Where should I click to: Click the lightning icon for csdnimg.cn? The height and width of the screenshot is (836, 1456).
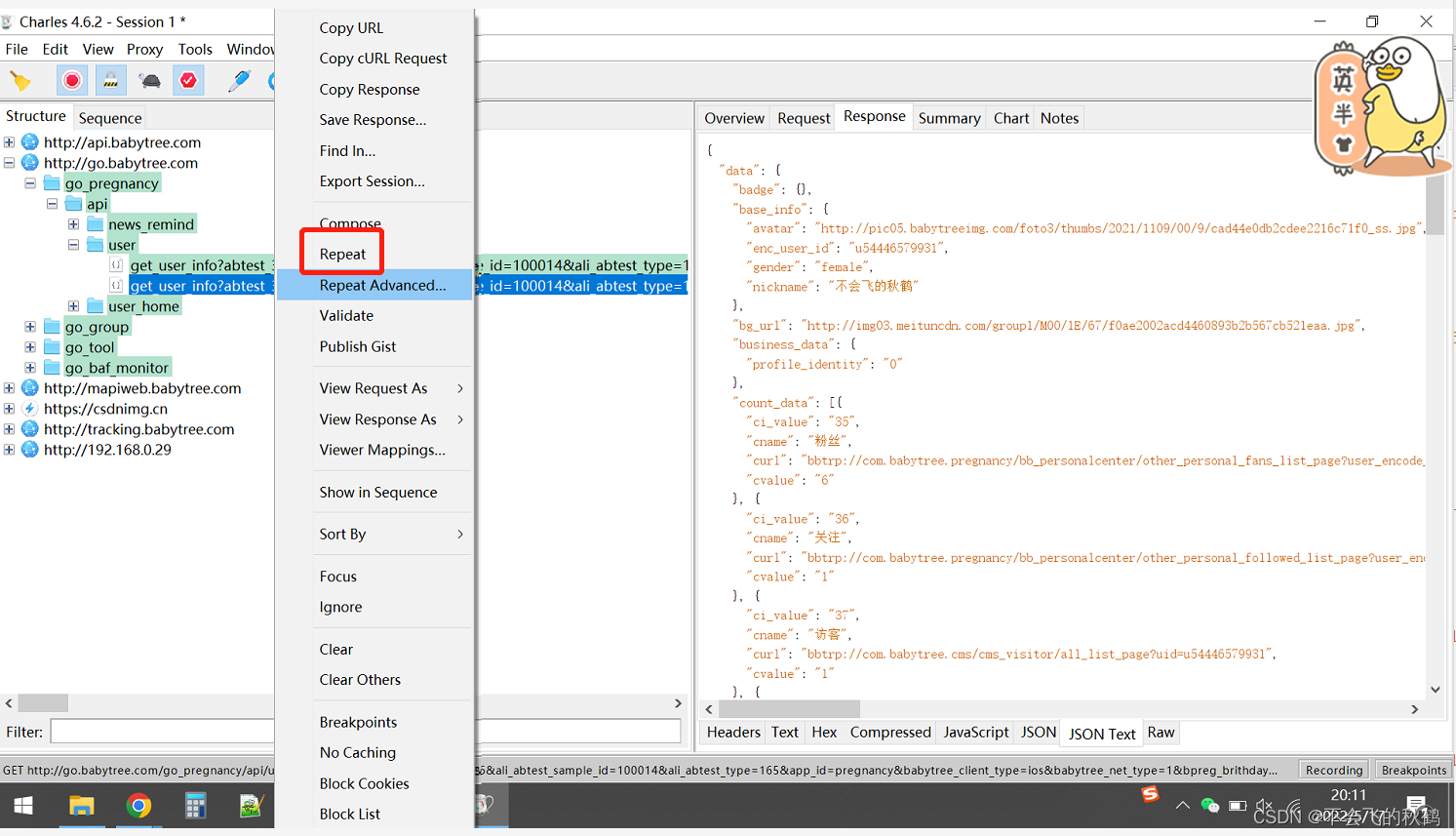tap(30, 409)
